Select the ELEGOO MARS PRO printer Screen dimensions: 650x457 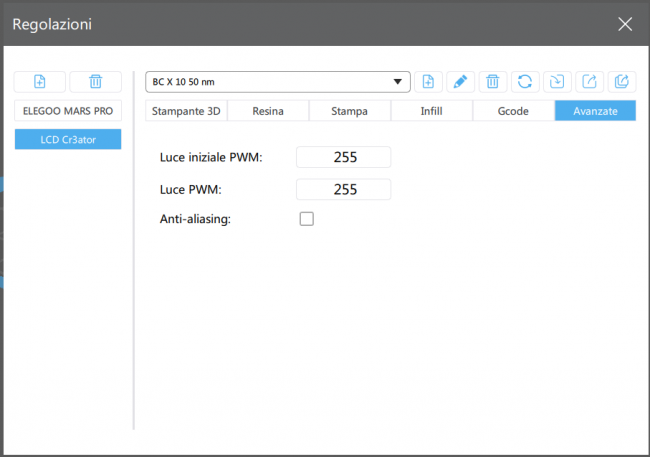[x=68, y=111]
